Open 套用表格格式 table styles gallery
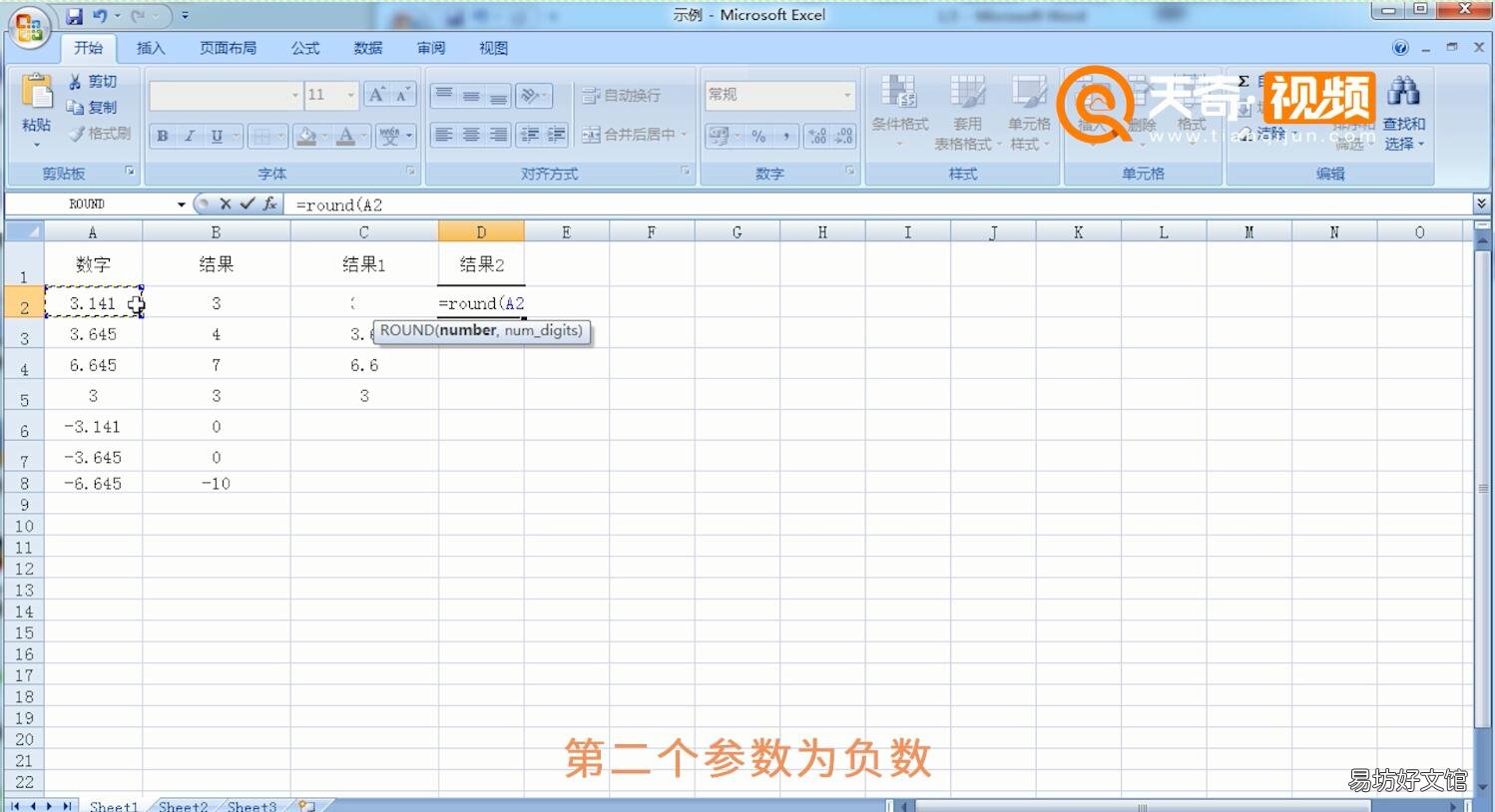This screenshot has width=1495, height=812. point(966,112)
